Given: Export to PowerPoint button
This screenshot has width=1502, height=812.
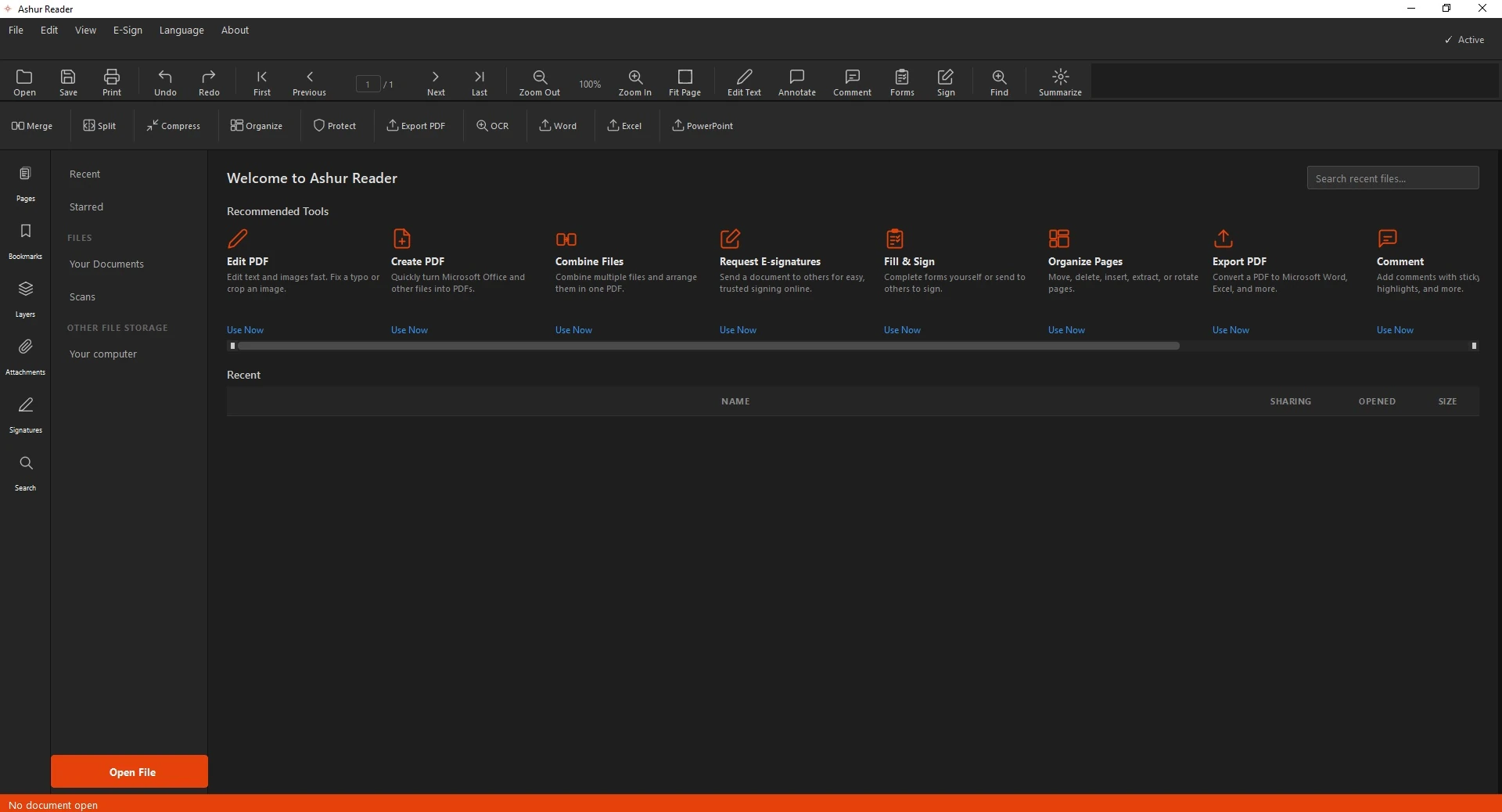Looking at the screenshot, I should click(702, 126).
